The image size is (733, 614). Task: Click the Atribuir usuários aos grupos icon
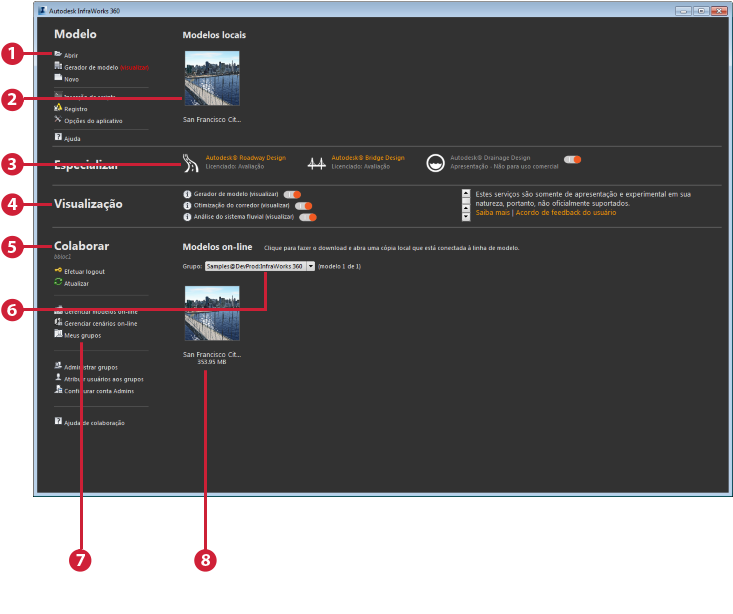pyautogui.click(x=58, y=377)
